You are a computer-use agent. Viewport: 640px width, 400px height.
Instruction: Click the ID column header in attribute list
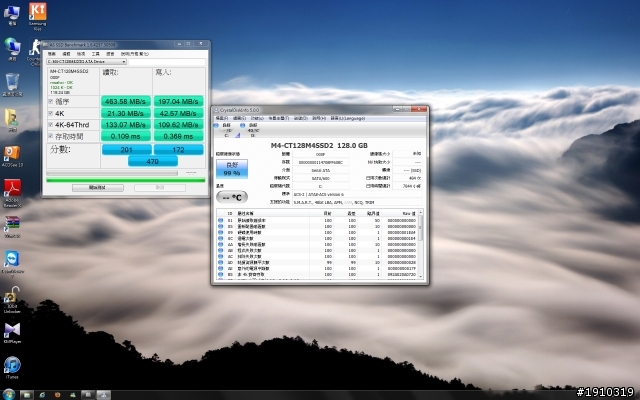click(x=230, y=213)
